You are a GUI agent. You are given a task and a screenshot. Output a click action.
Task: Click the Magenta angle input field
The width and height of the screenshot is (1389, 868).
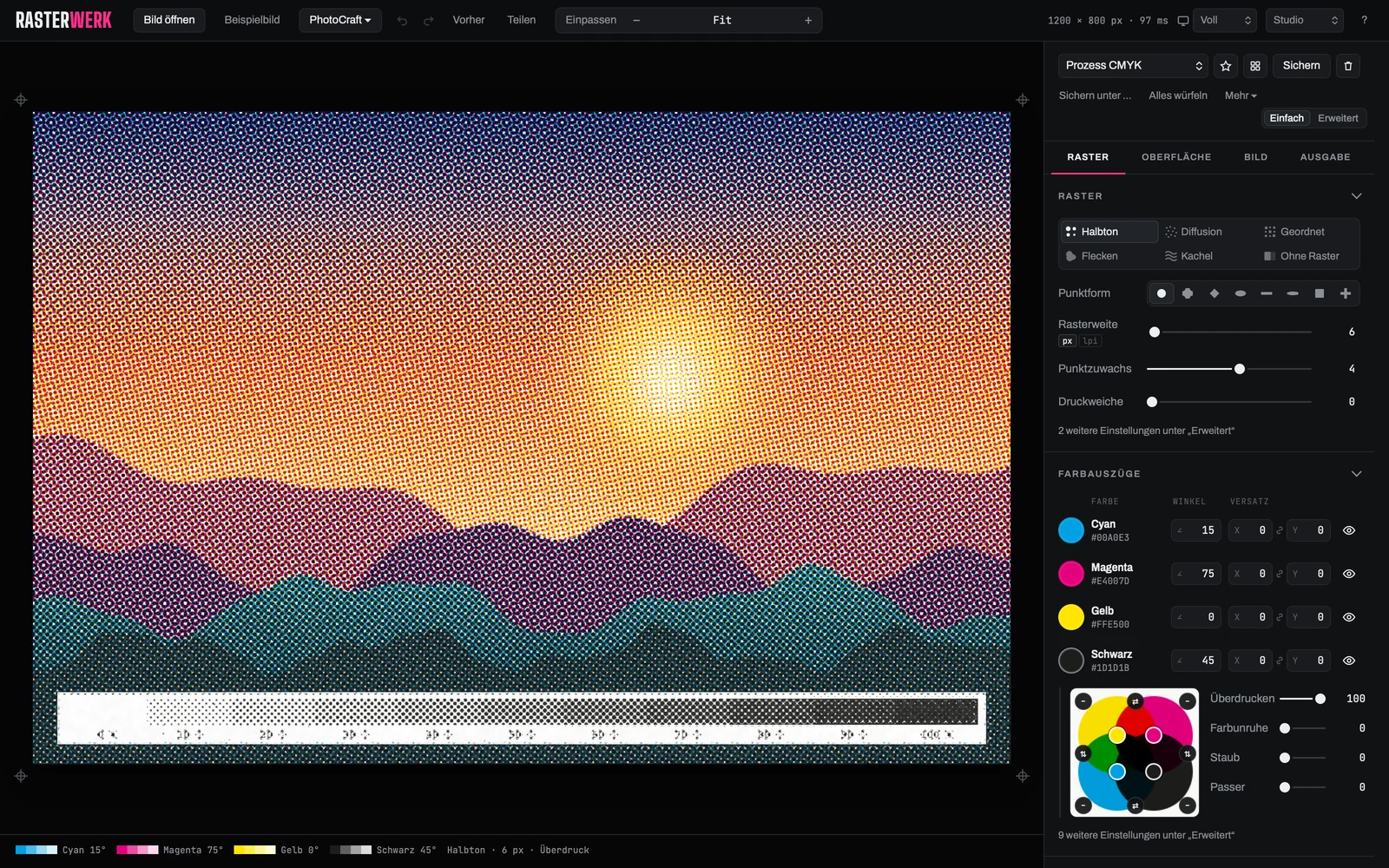point(1196,574)
